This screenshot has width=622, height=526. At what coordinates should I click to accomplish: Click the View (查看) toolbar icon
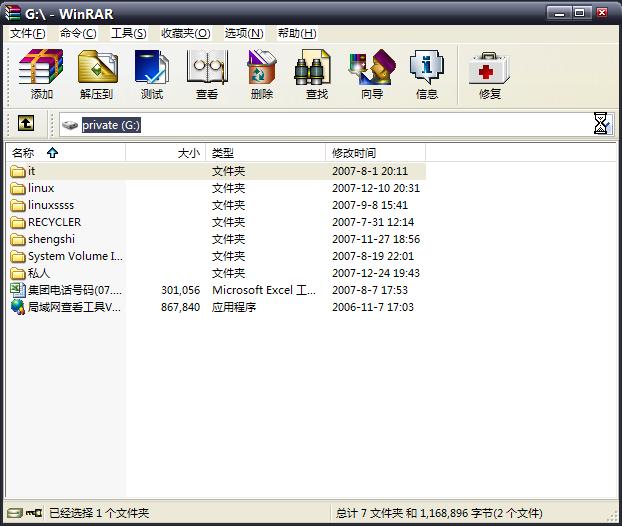point(207,66)
